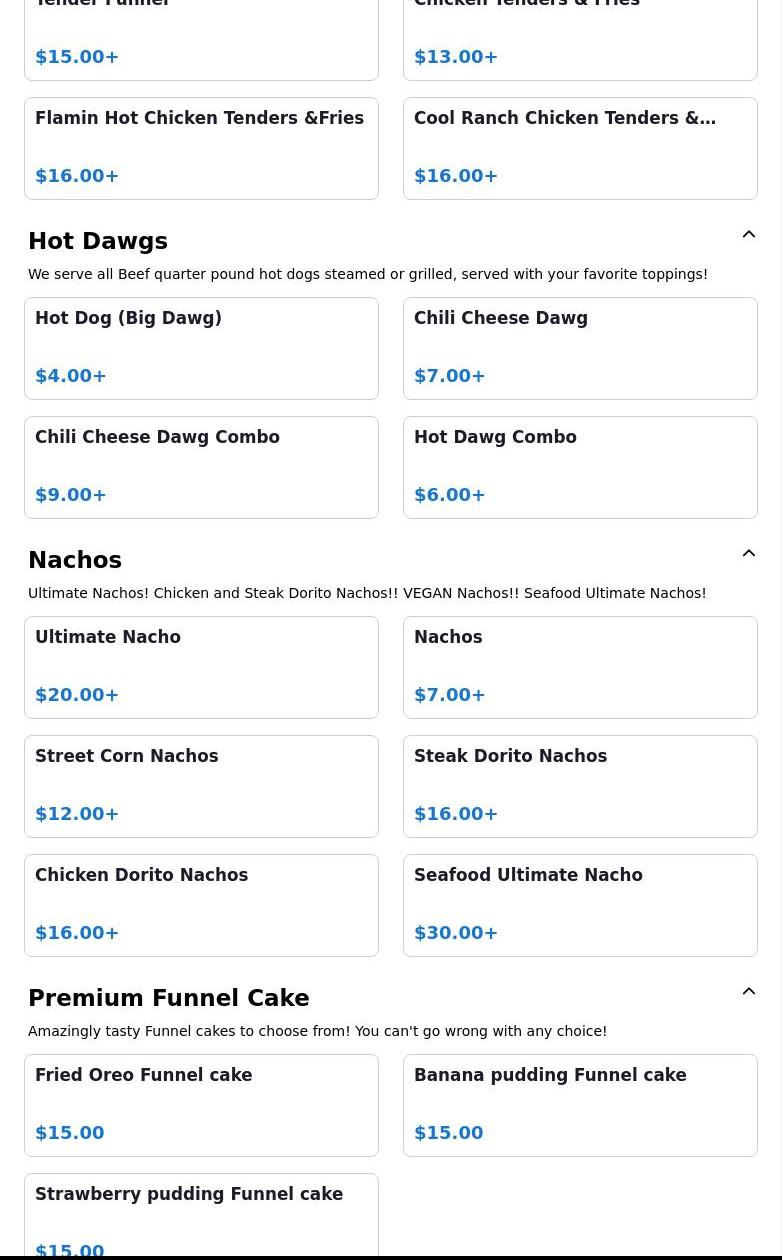
Task: Select the Ultimate Nacho item
Action: [201, 667]
